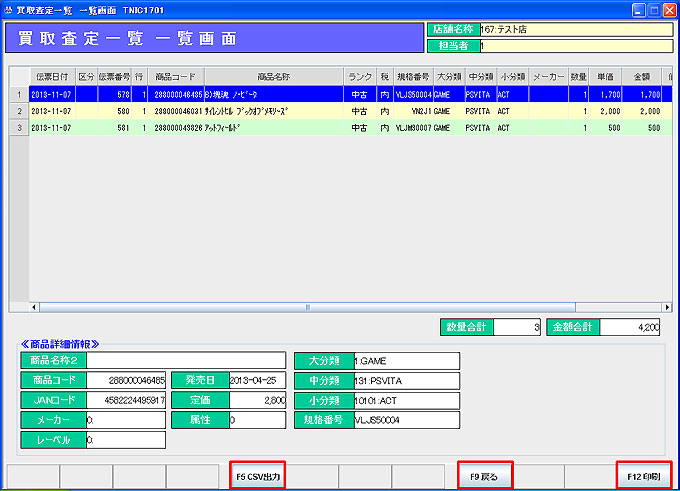Click the 伝票日付 column header

51,76
